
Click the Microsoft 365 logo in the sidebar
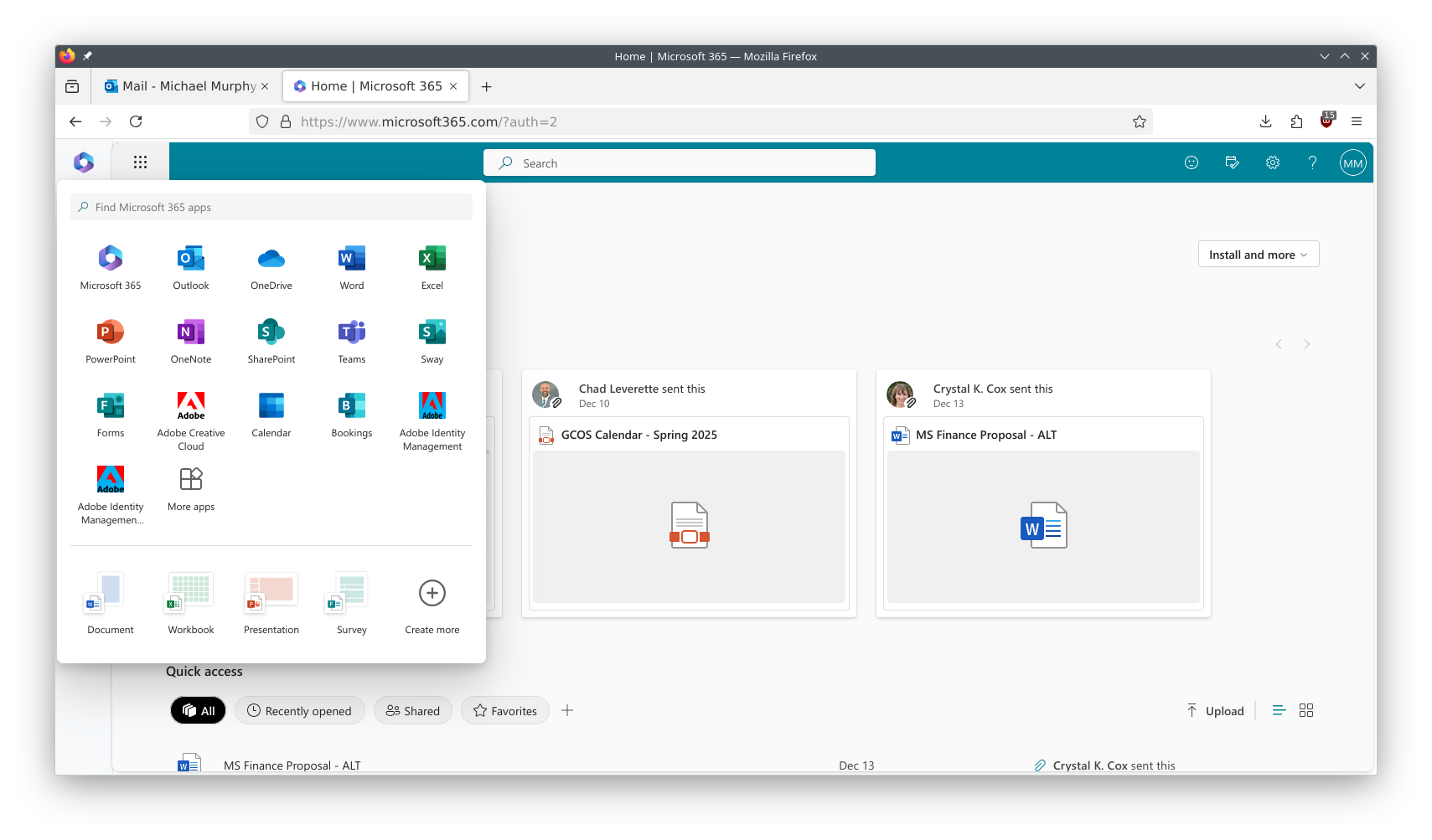click(x=84, y=162)
